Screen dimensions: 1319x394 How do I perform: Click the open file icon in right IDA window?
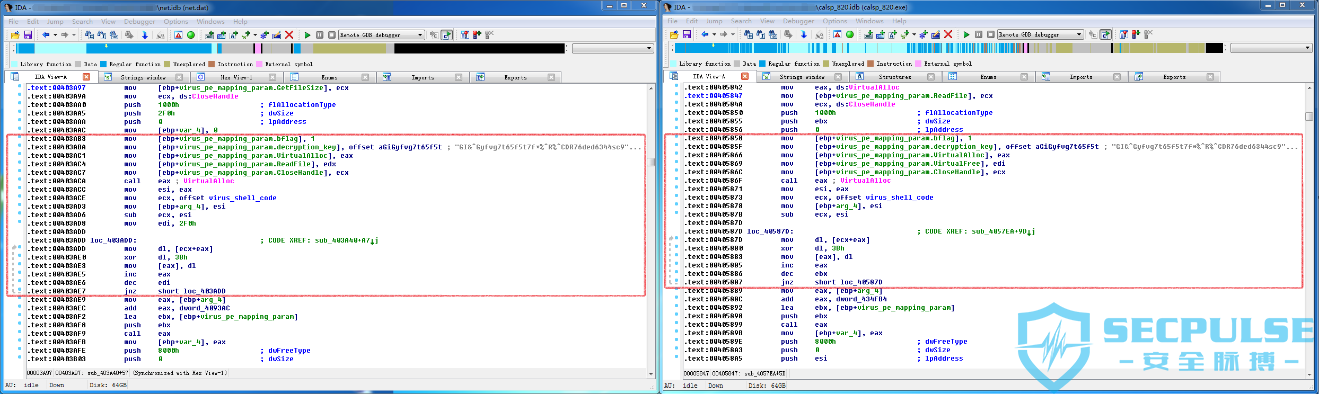tap(674, 35)
